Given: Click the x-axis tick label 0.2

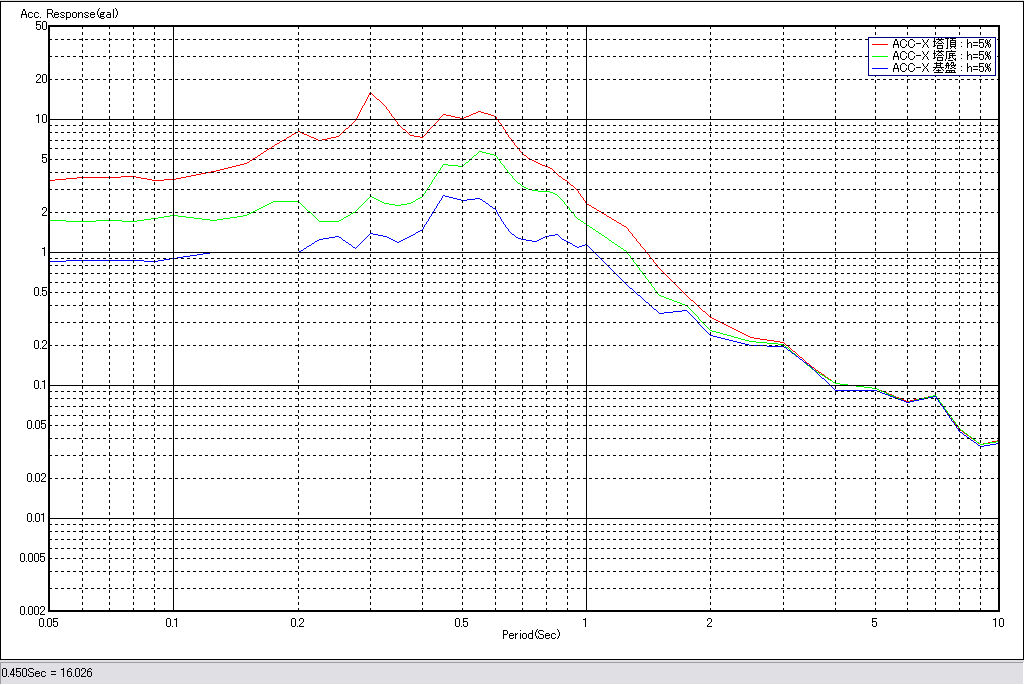Looking at the screenshot, I should click(297, 623).
